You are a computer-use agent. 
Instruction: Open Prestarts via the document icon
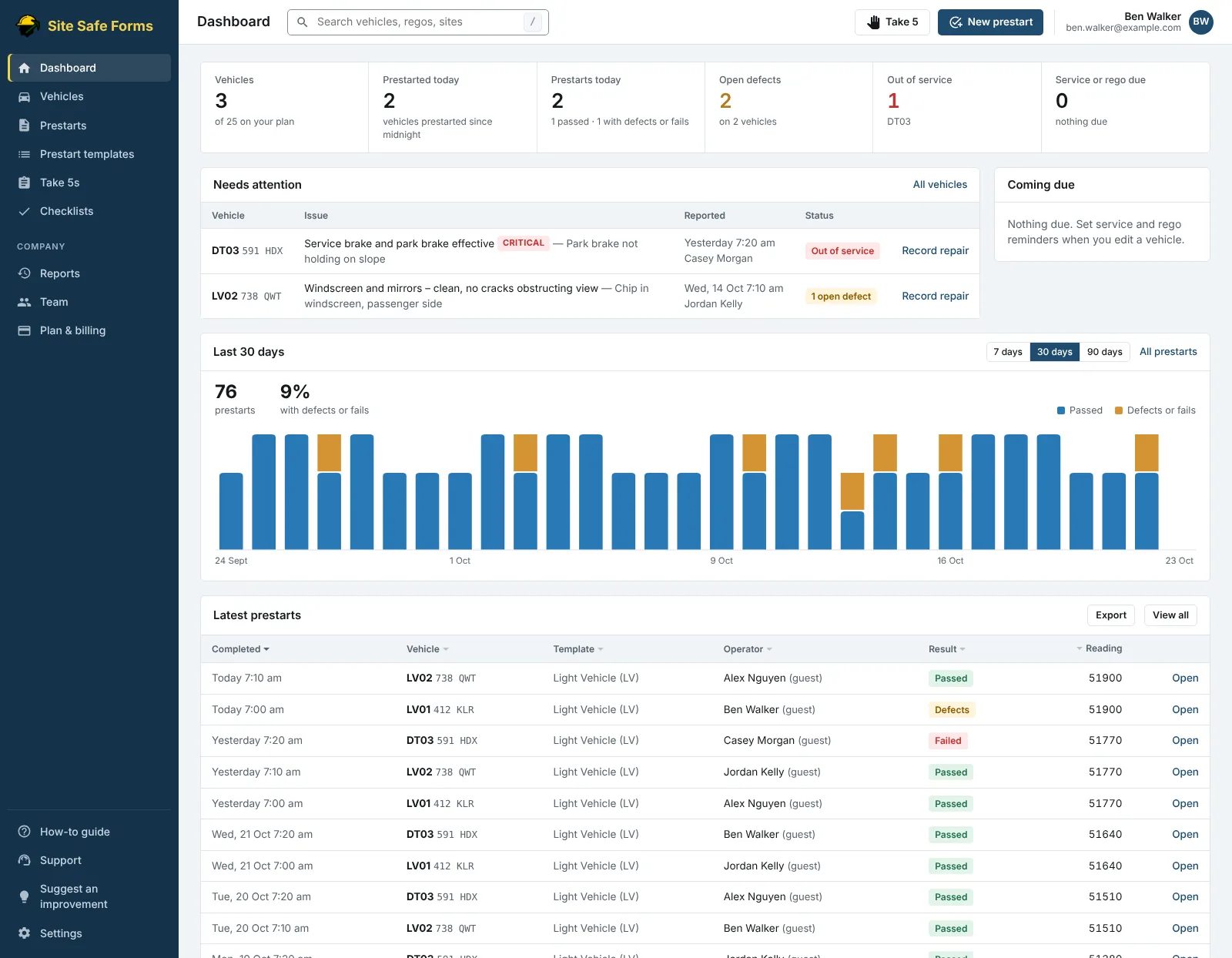(x=25, y=126)
